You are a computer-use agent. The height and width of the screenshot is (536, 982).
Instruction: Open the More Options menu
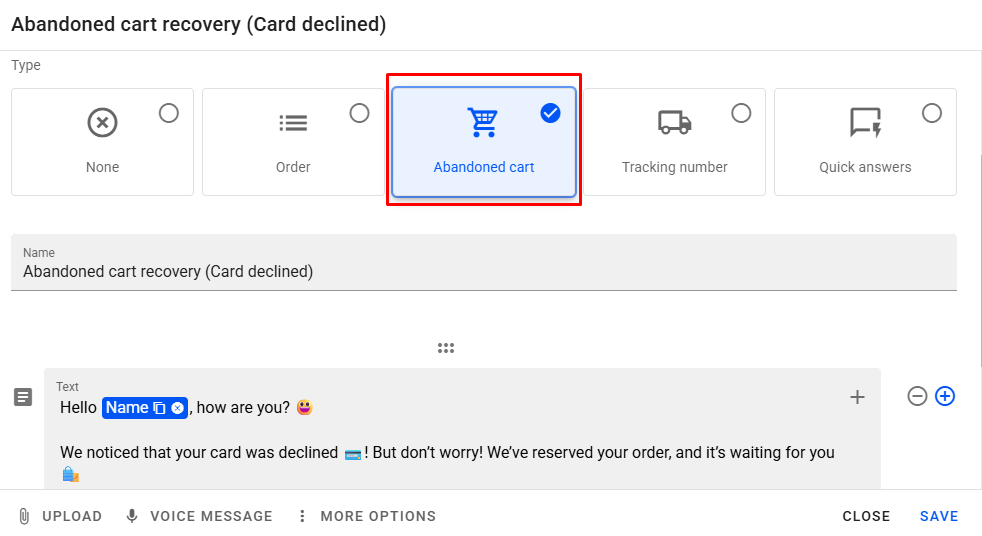[367, 516]
